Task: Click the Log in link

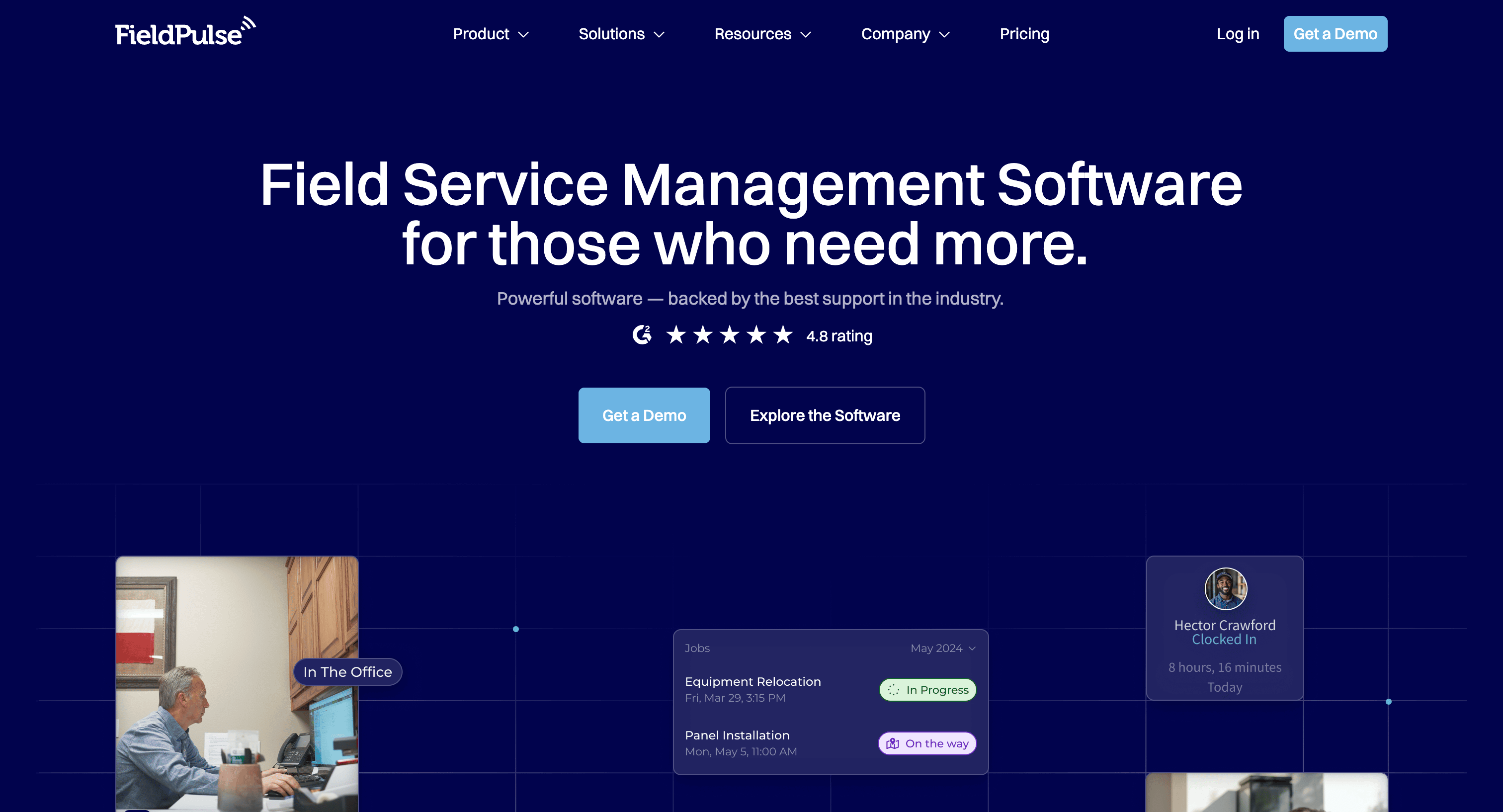Action: tap(1238, 34)
